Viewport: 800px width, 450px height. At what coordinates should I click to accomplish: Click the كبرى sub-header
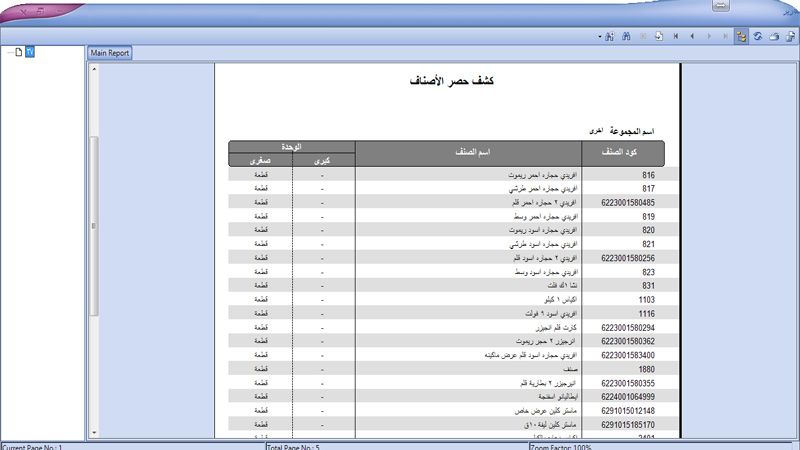(x=322, y=161)
